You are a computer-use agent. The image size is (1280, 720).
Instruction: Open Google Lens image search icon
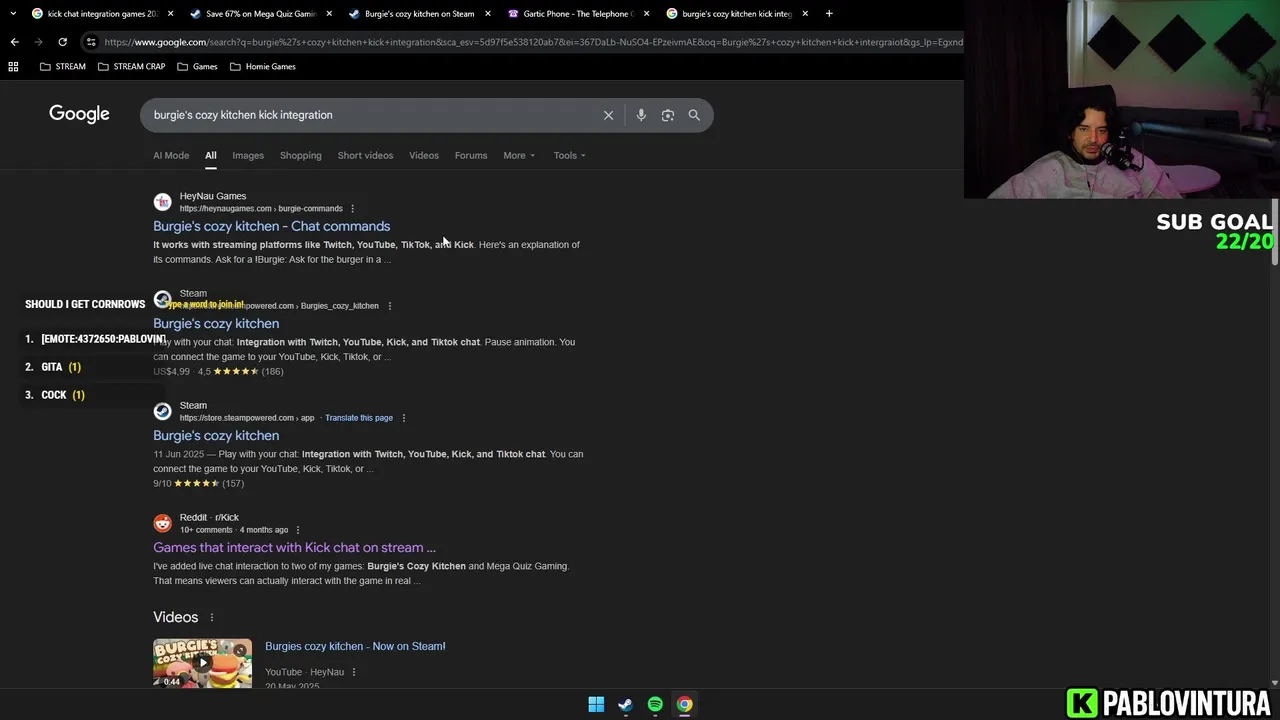click(668, 115)
